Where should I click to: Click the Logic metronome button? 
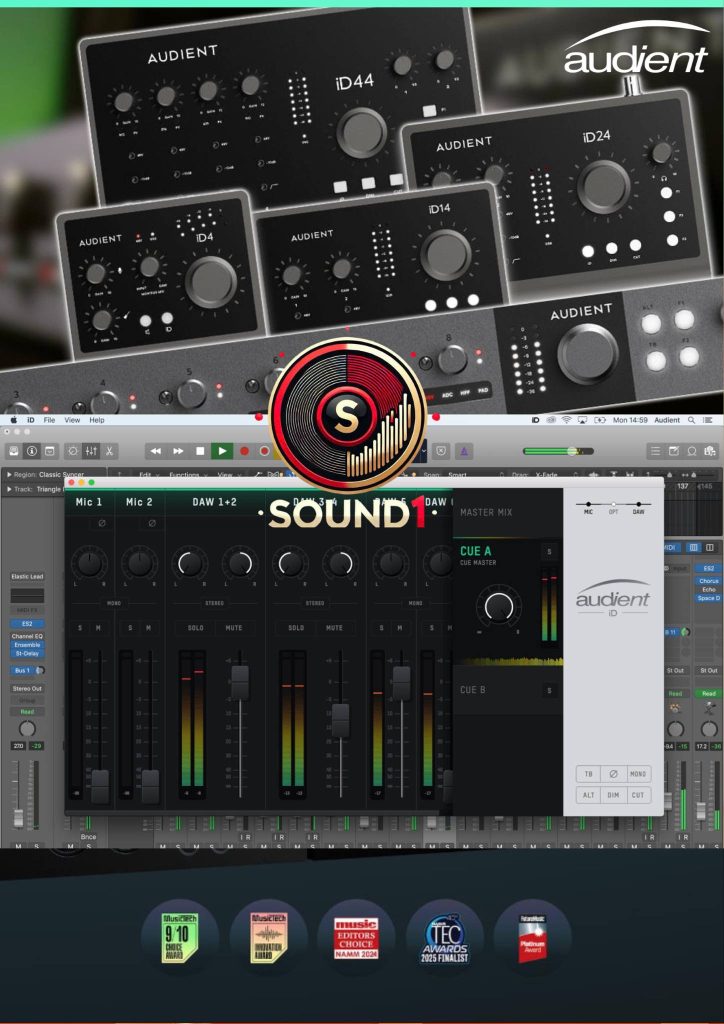click(x=464, y=451)
